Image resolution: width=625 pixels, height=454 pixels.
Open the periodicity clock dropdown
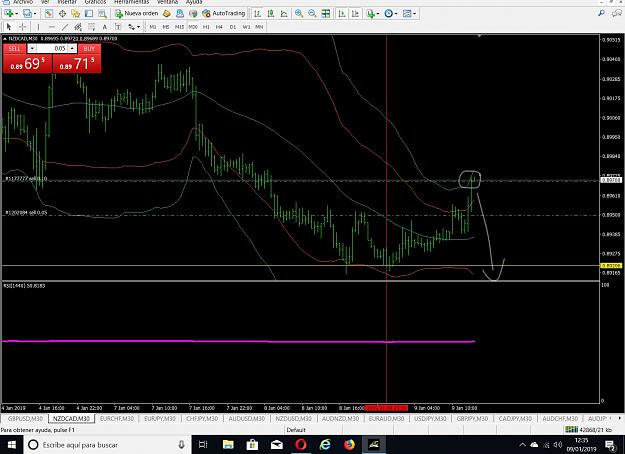391,14
